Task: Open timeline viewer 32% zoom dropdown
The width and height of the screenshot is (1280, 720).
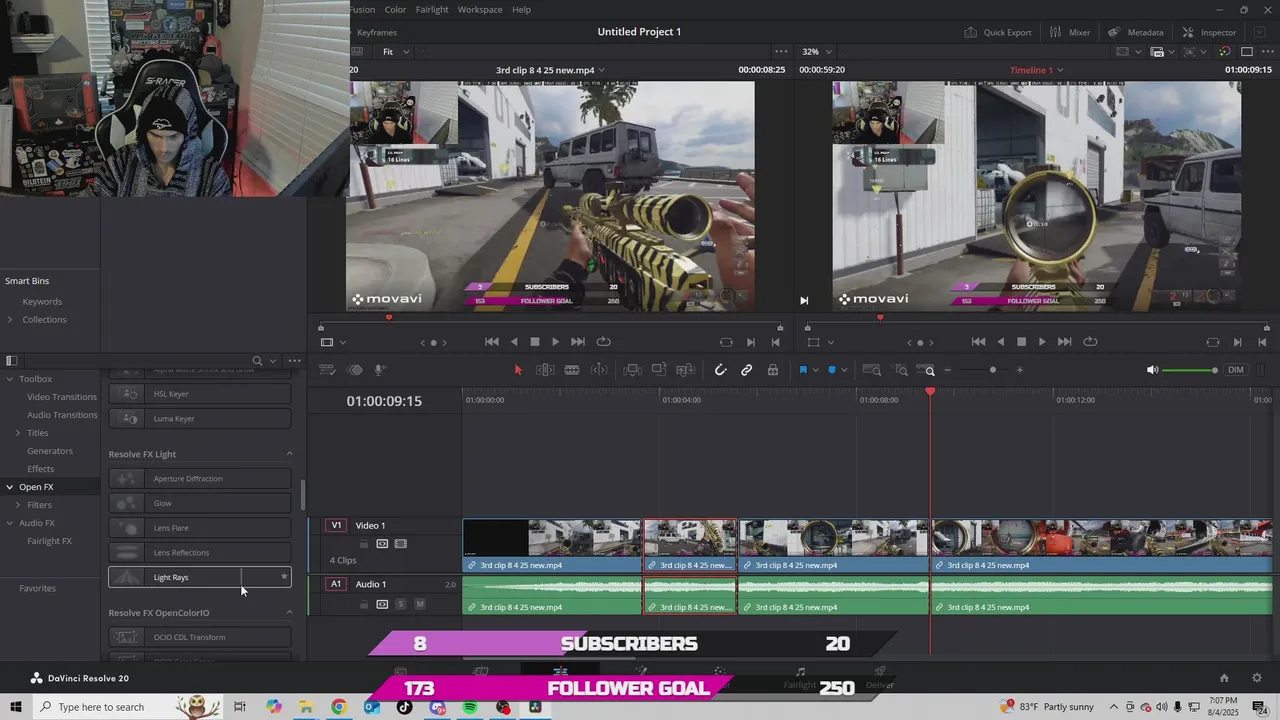Action: pyautogui.click(x=817, y=52)
